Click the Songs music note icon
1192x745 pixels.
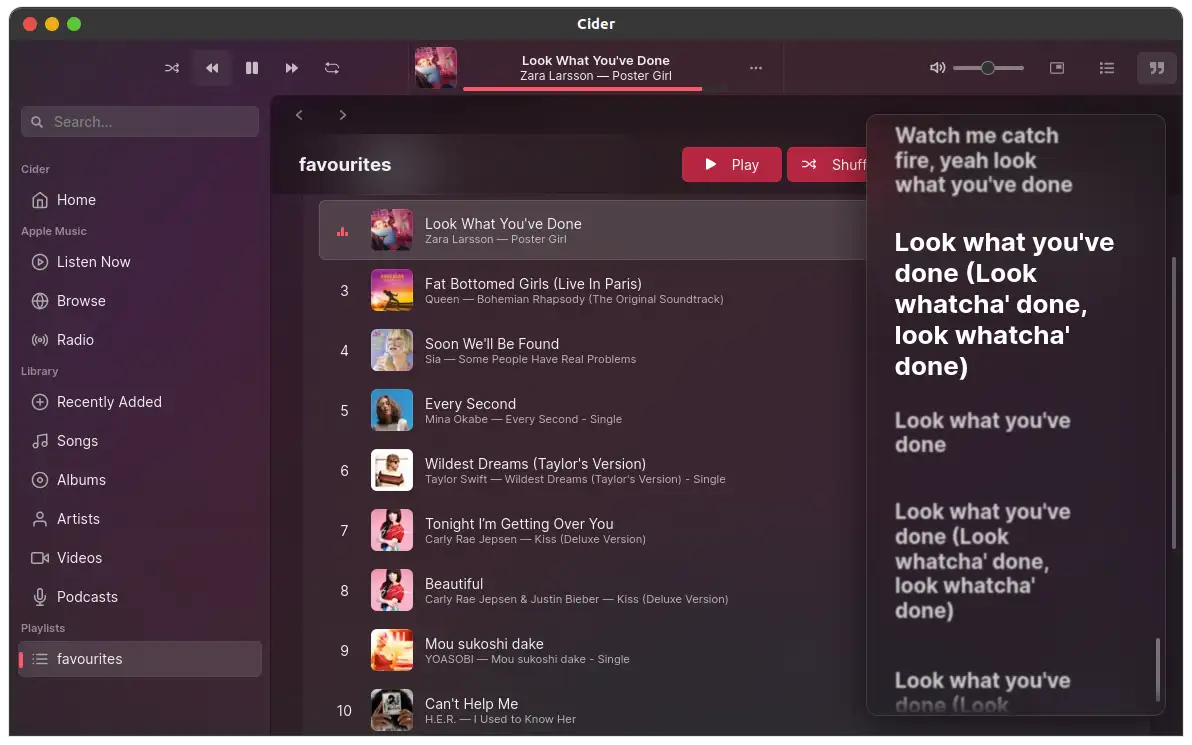[40, 441]
